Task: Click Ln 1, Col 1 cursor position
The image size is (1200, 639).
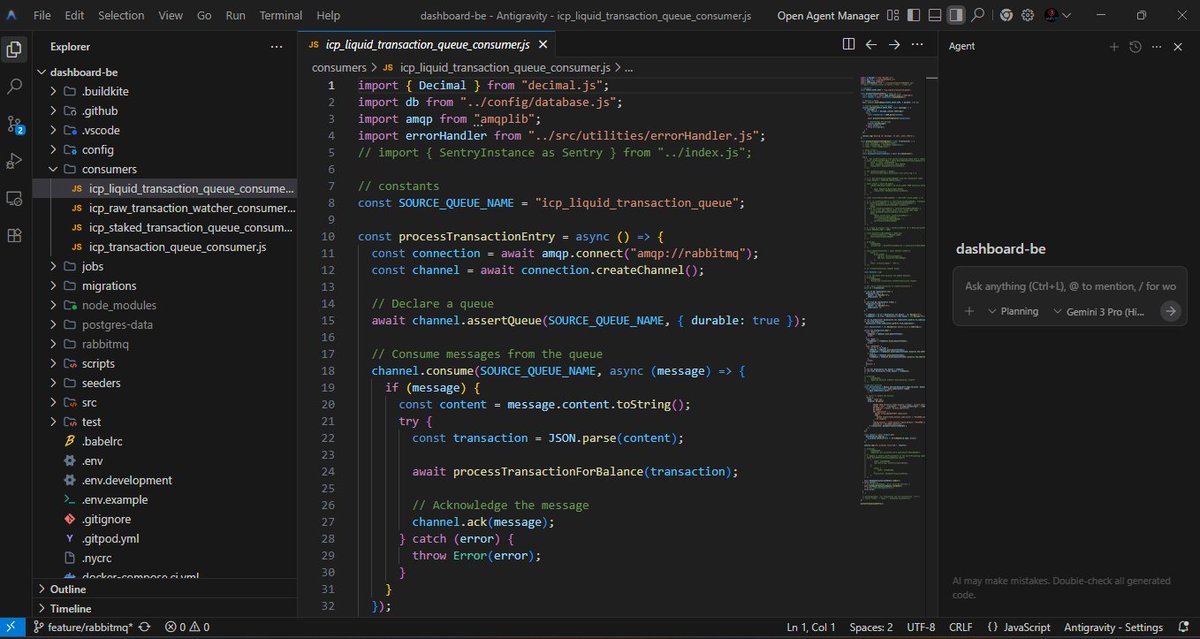Action: (811, 627)
